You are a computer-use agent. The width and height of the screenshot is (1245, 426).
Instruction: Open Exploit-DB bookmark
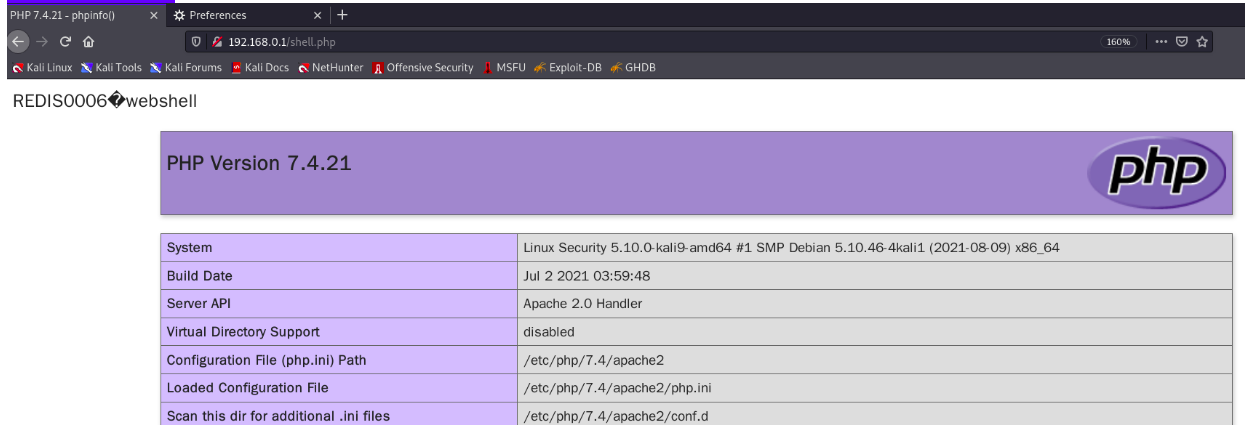coord(567,68)
